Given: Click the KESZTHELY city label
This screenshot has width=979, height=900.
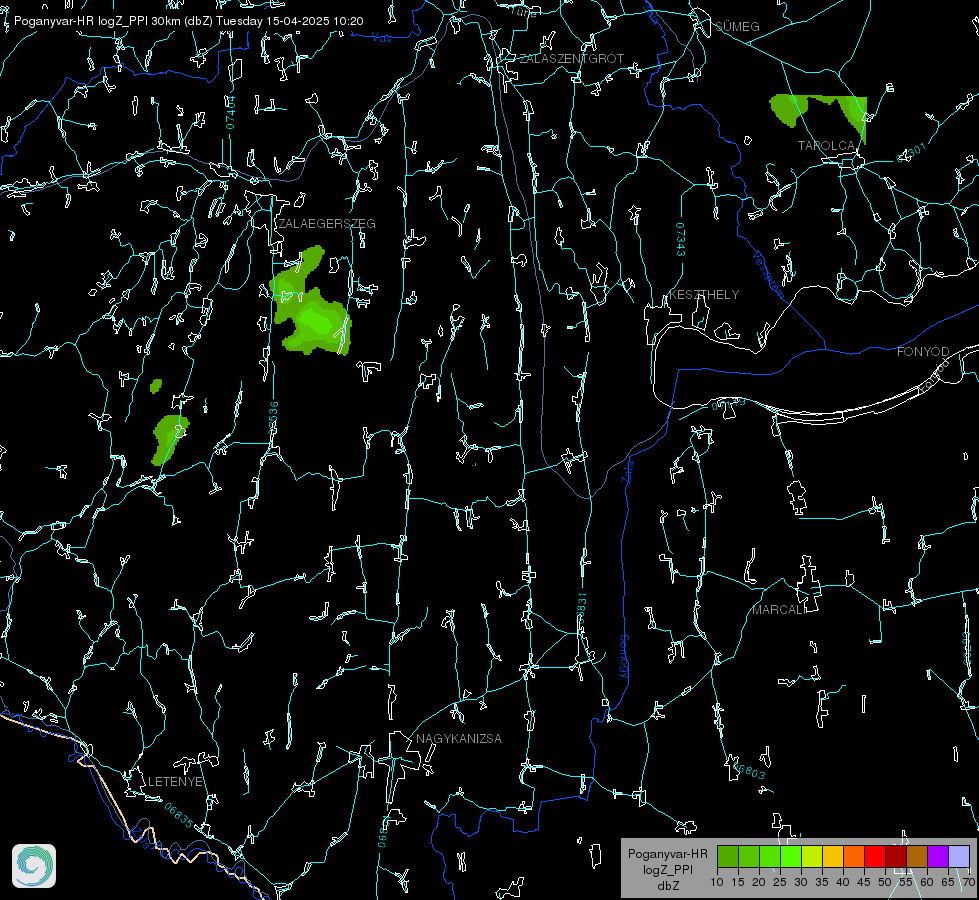Looking at the screenshot, I should click(x=704, y=295).
